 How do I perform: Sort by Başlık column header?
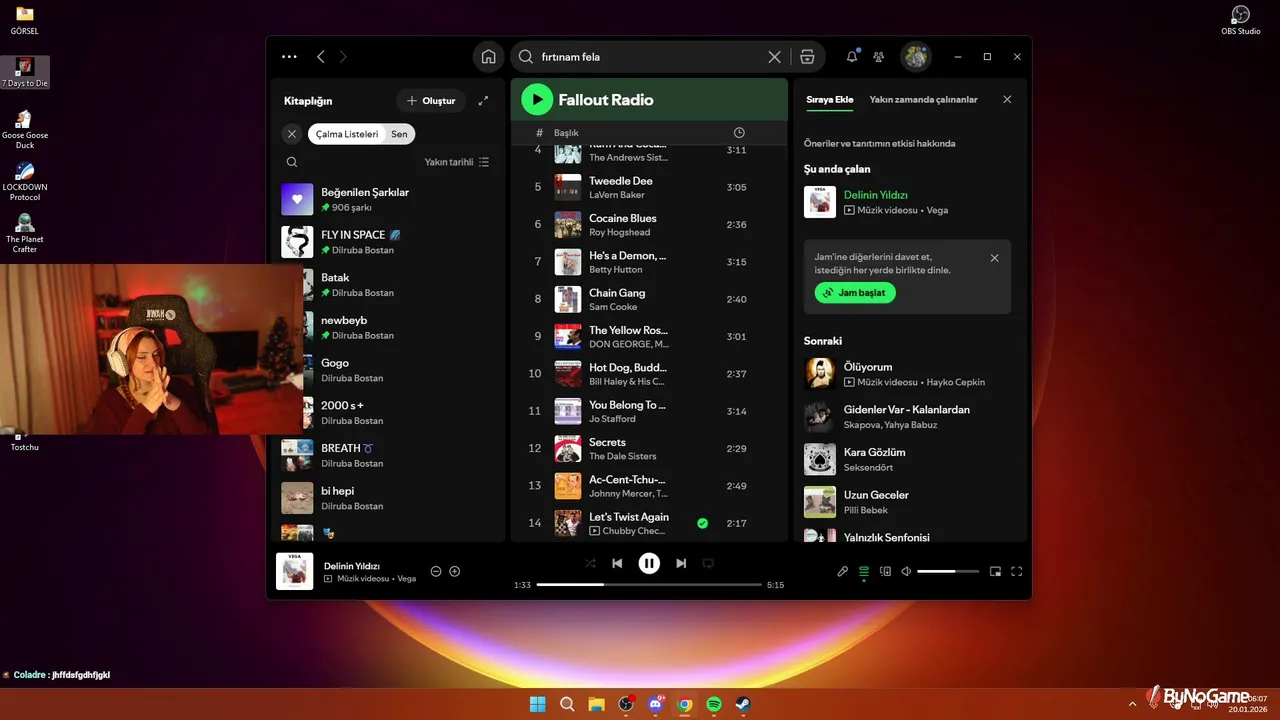(566, 133)
